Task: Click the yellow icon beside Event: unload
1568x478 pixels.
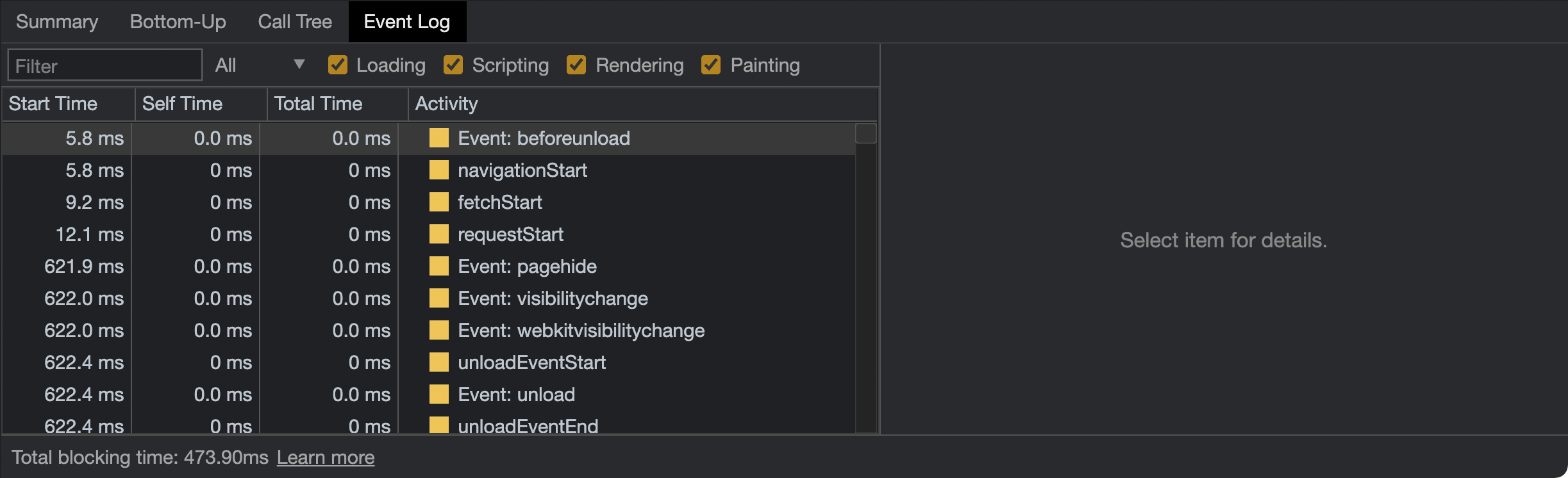Action: click(x=438, y=395)
